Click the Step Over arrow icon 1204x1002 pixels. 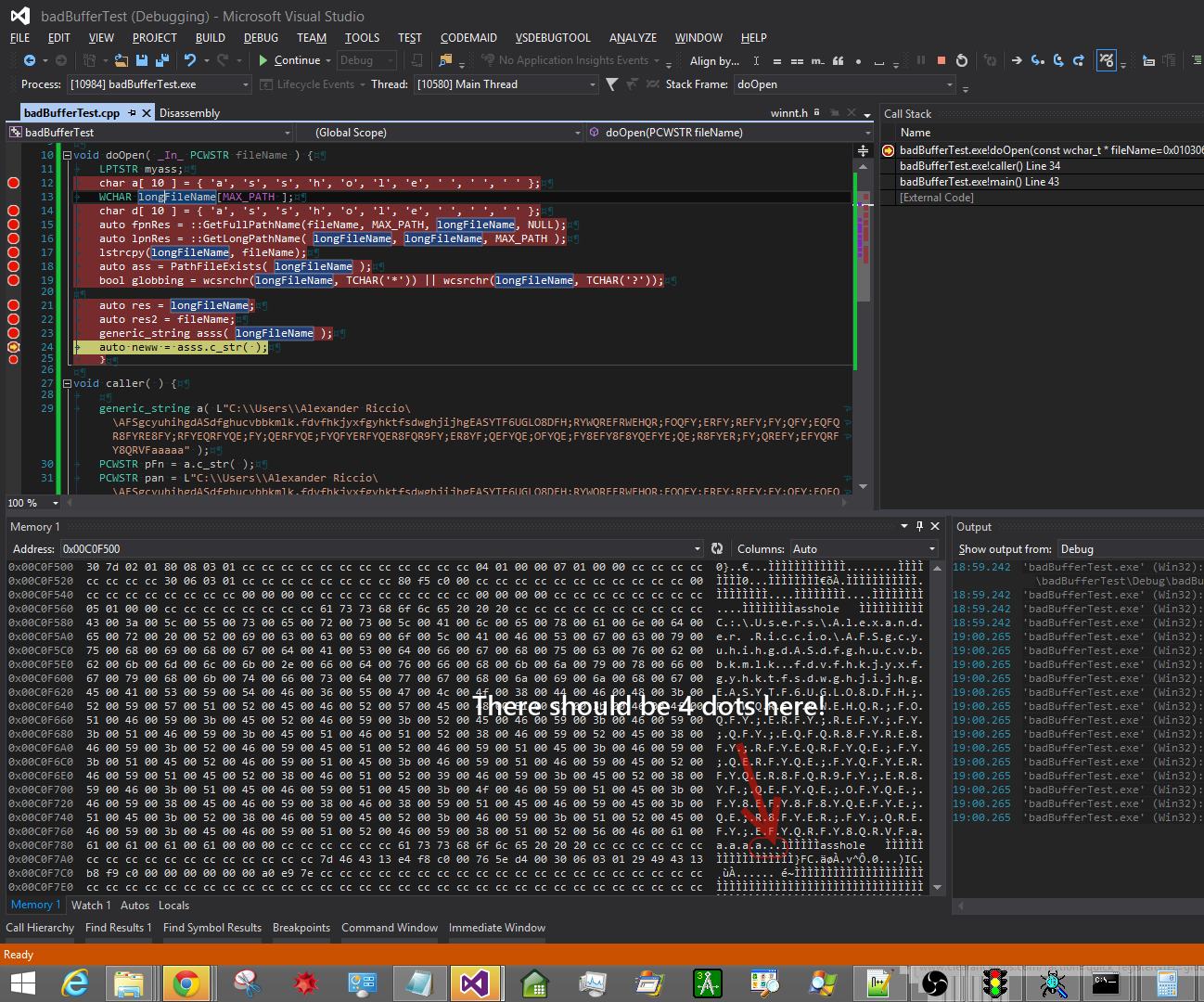(1058, 60)
